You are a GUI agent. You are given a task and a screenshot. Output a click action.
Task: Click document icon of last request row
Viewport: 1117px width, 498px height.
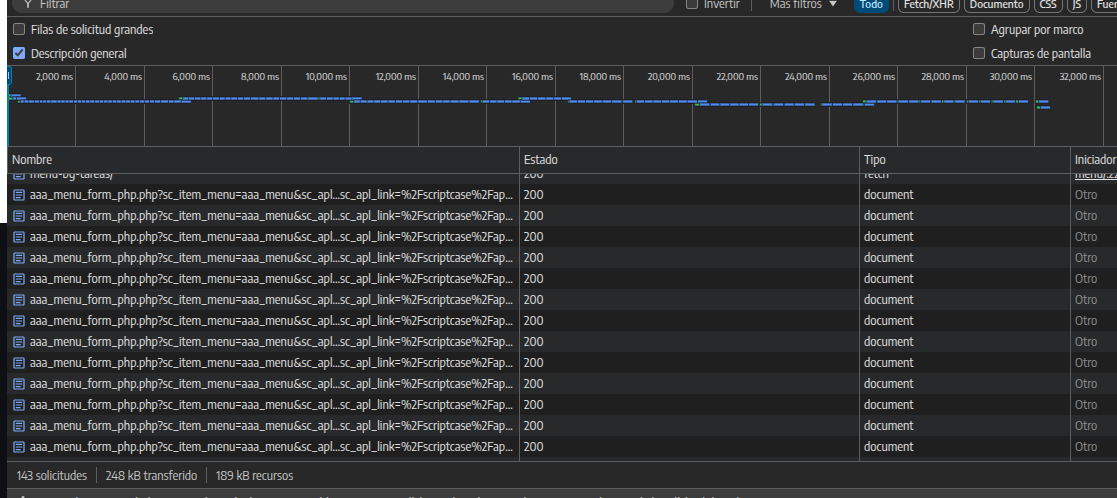(19, 447)
